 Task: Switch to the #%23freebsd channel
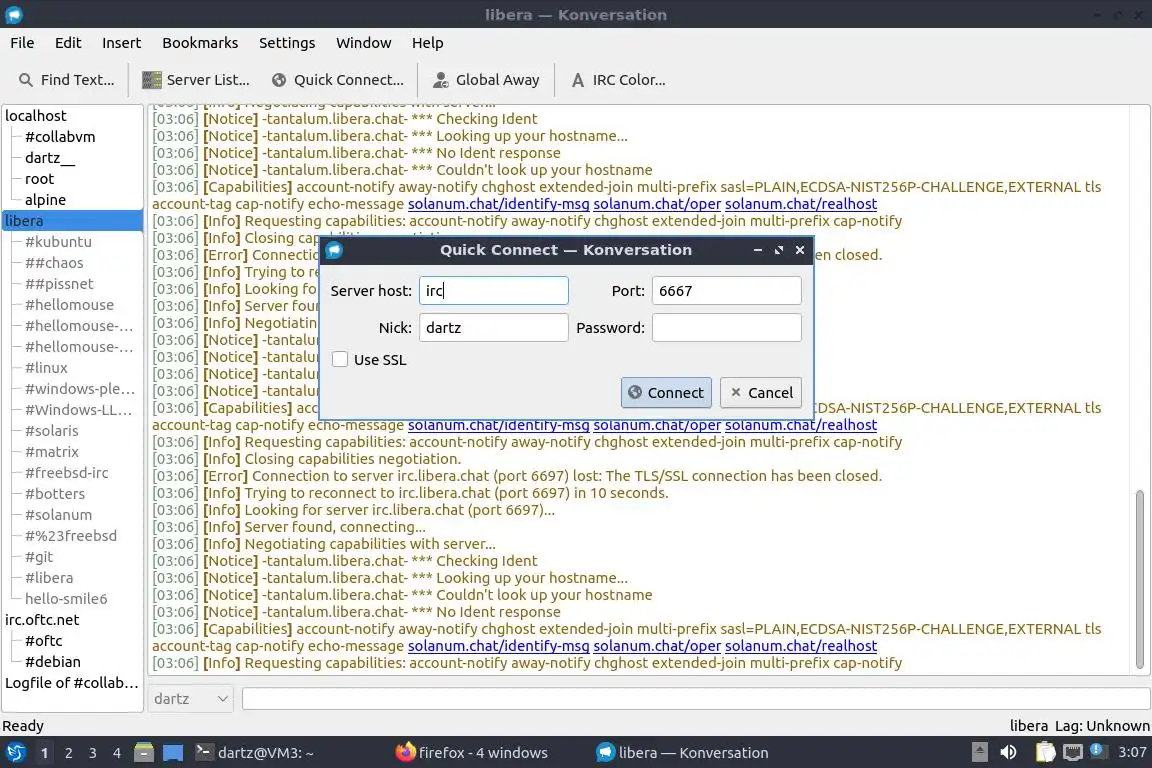[x=71, y=536]
